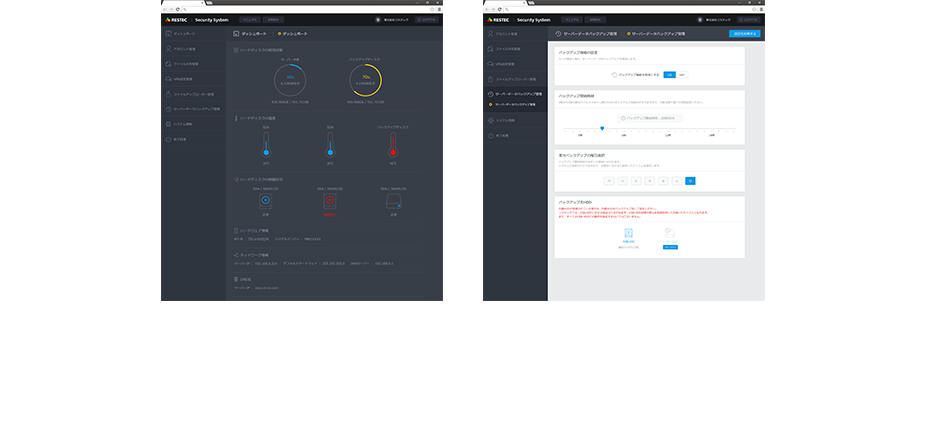The image size is (925, 435).
Task: Open File sharing management in right window sidebar
Action: click(x=516, y=48)
